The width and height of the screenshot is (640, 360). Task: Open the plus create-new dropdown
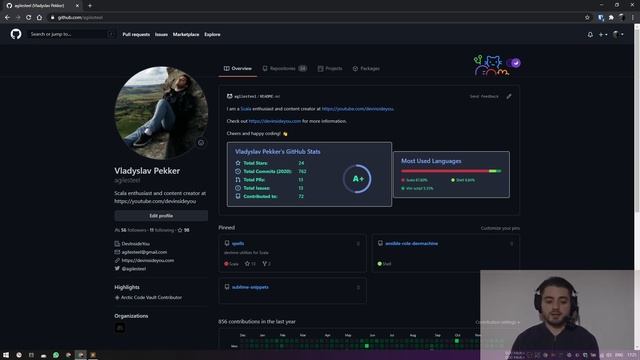(x=603, y=35)
